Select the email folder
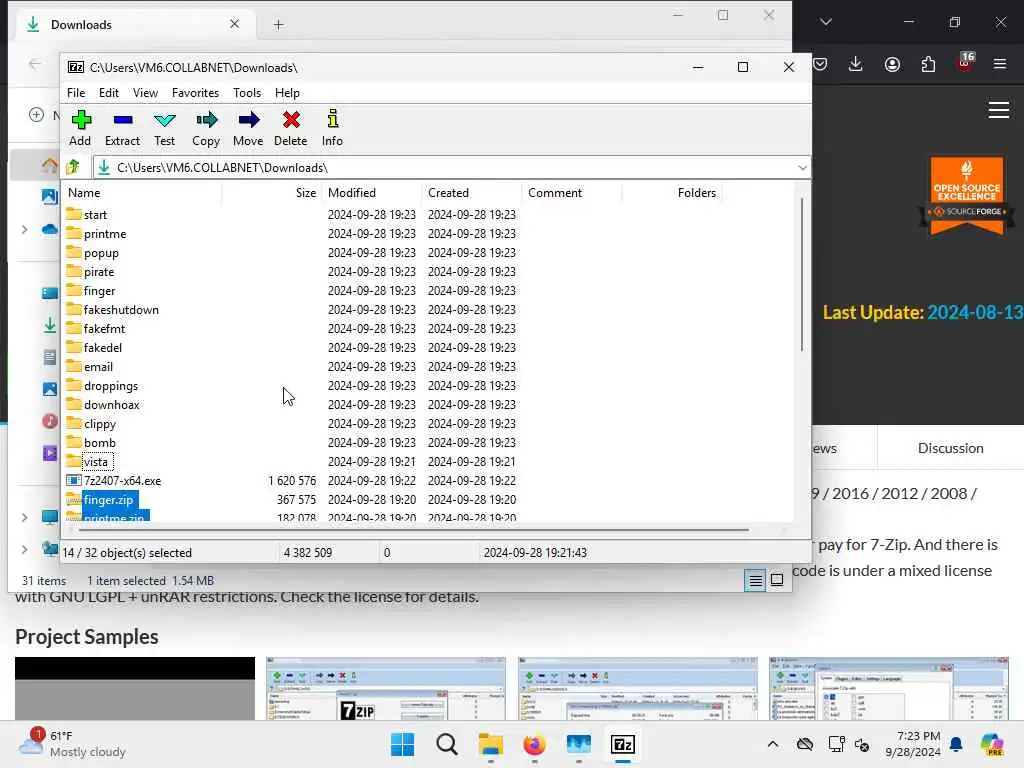Viewport: 1024px width, 768px height. (98, 366)
